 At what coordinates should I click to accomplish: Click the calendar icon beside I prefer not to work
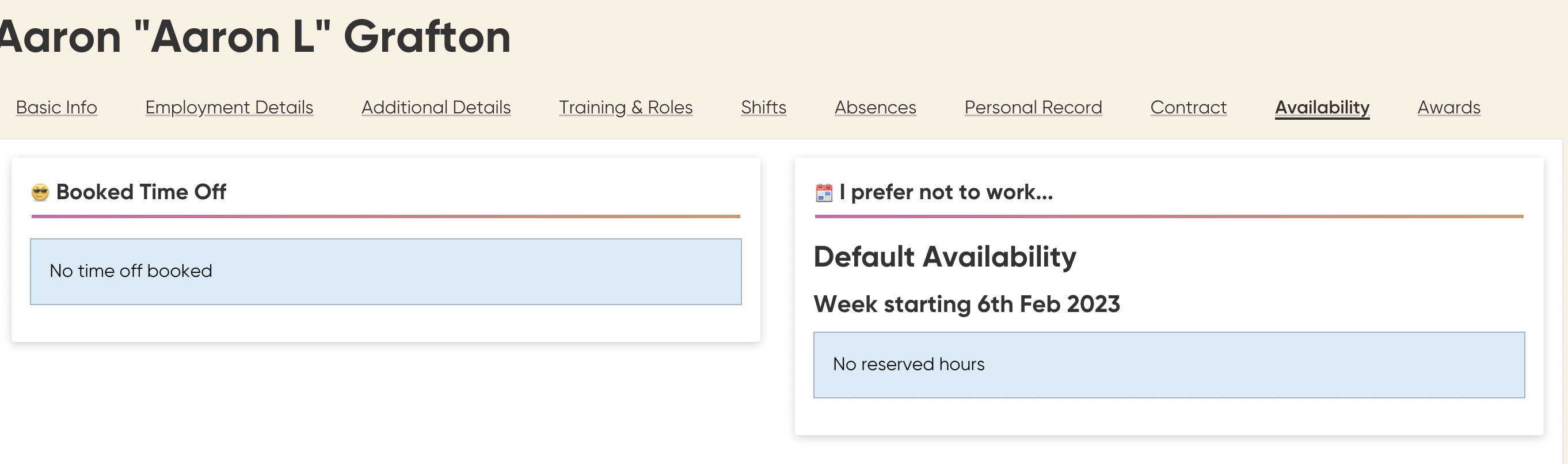(824, 192)
